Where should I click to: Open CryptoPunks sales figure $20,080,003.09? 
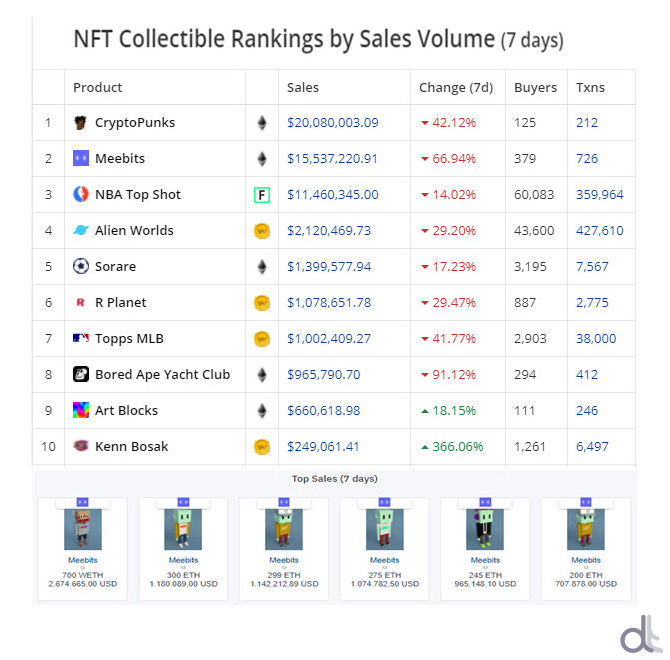[x=333, y=123]
